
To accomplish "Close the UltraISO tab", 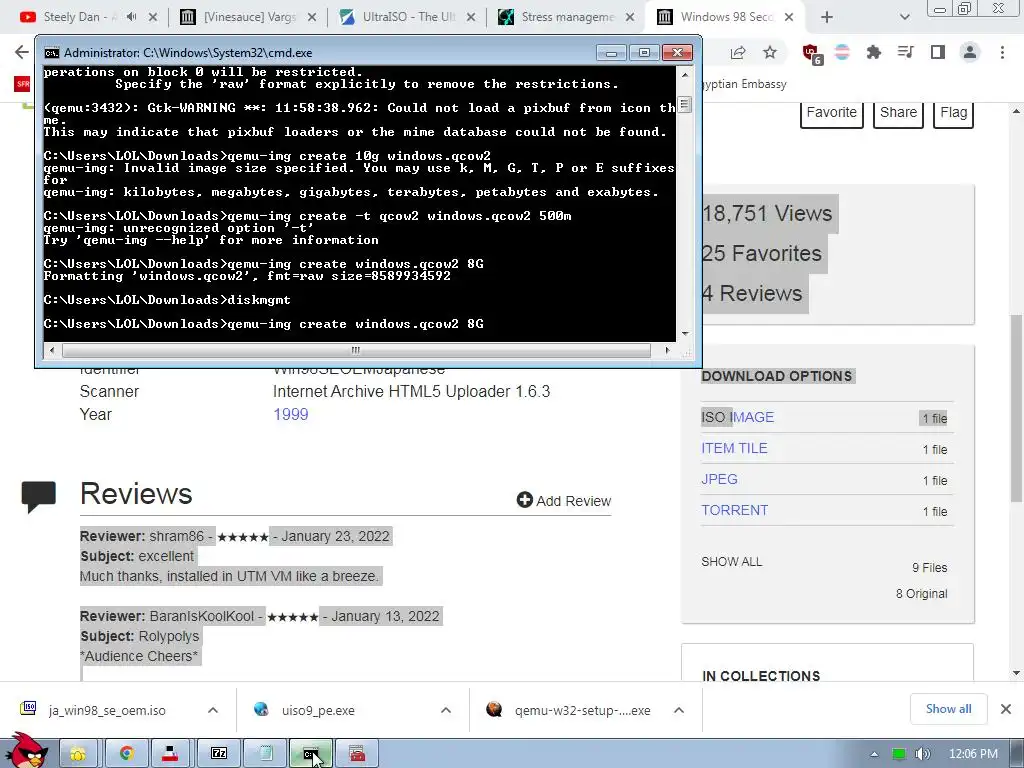I will point(471,17).
